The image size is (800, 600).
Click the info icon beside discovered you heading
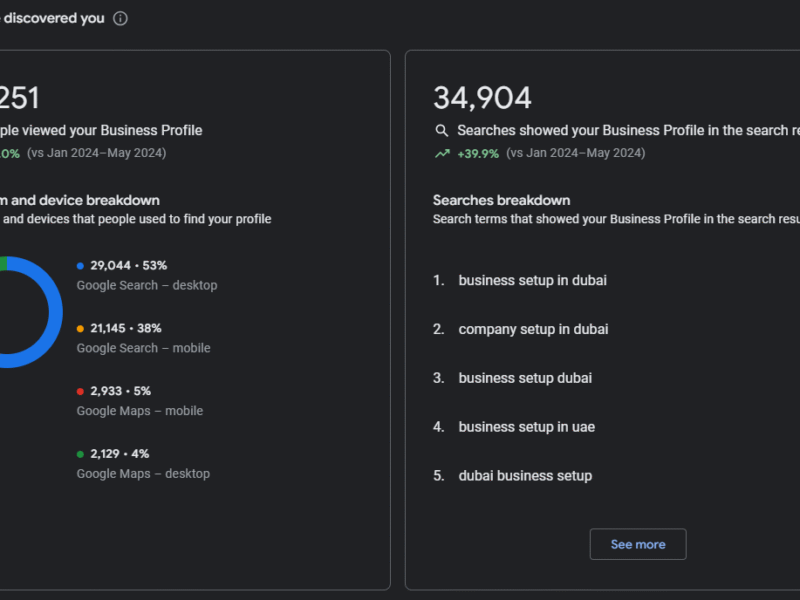pos(120,18)
